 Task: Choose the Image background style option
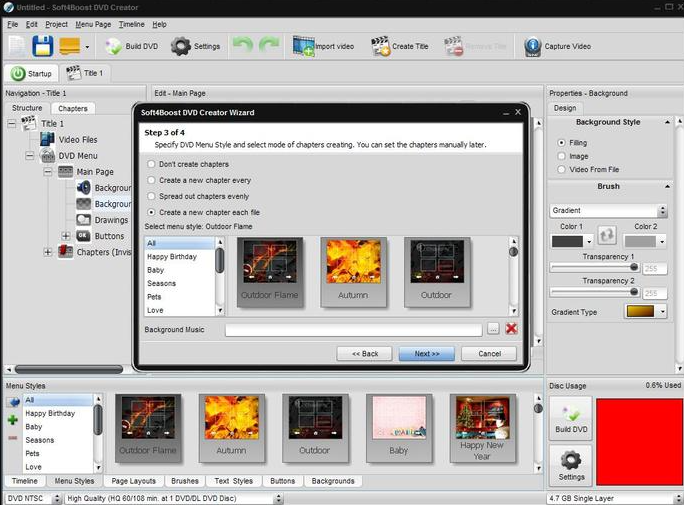[x=561, y=156]
